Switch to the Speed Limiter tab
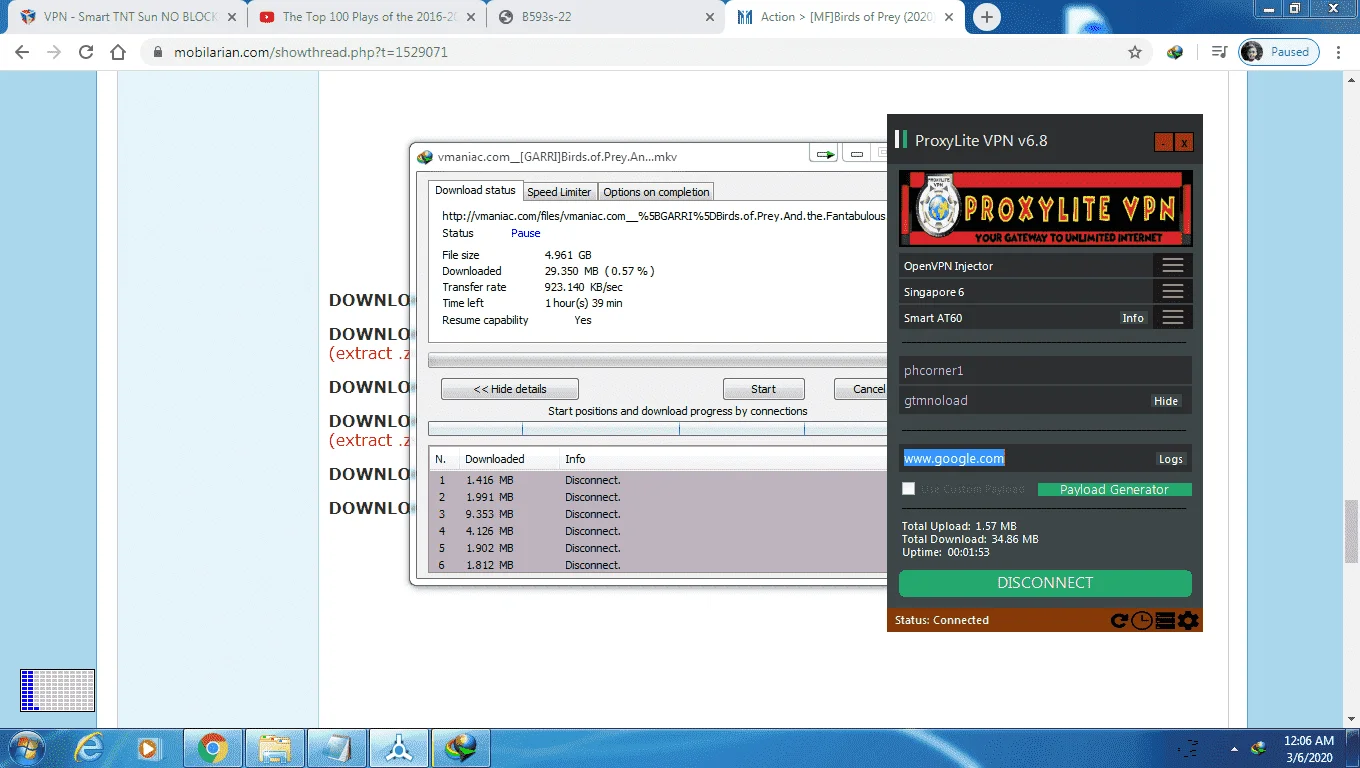The image size is (1360, 768). click(559, 192)
